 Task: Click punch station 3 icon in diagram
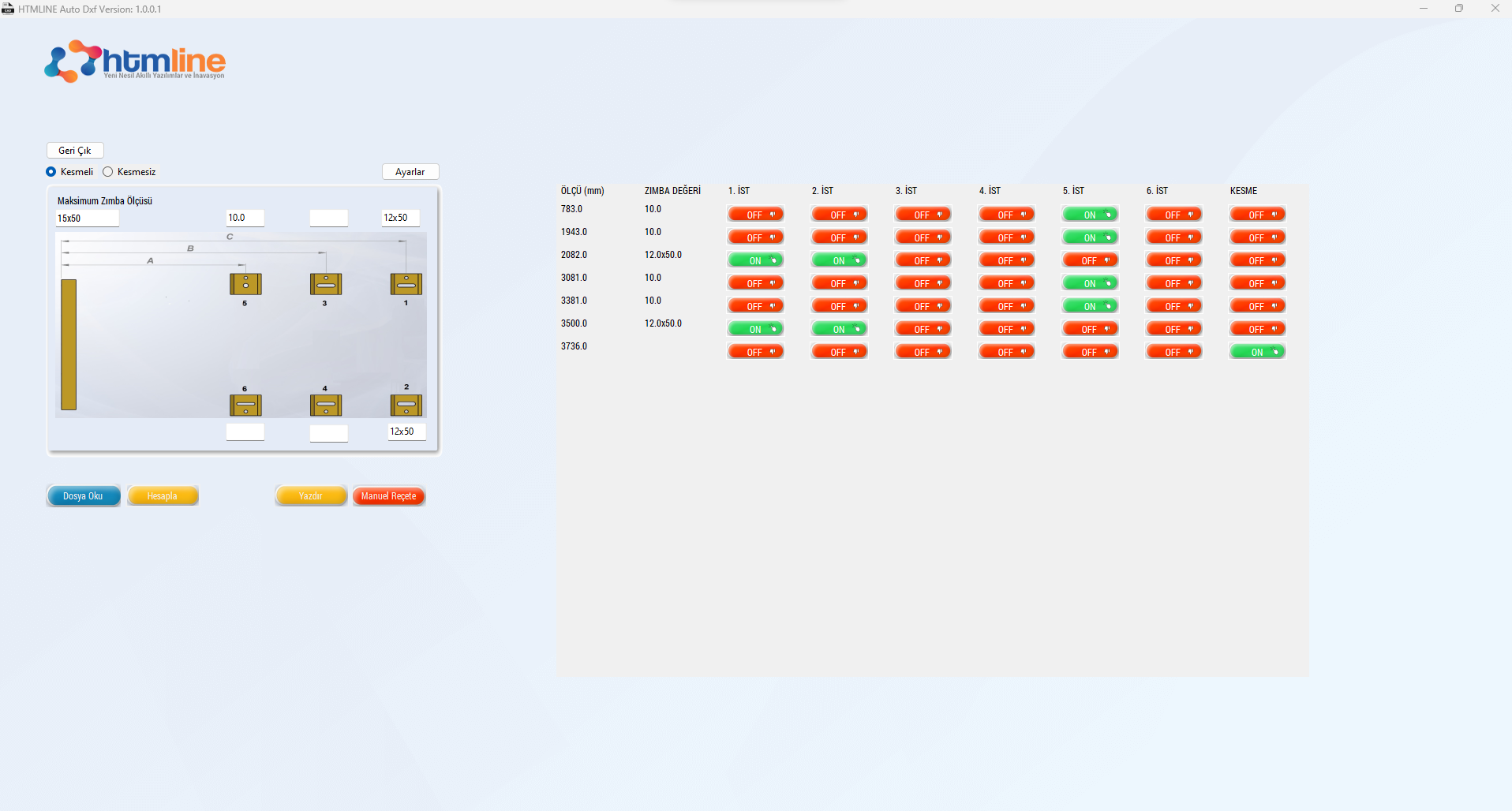coord(326,284)
